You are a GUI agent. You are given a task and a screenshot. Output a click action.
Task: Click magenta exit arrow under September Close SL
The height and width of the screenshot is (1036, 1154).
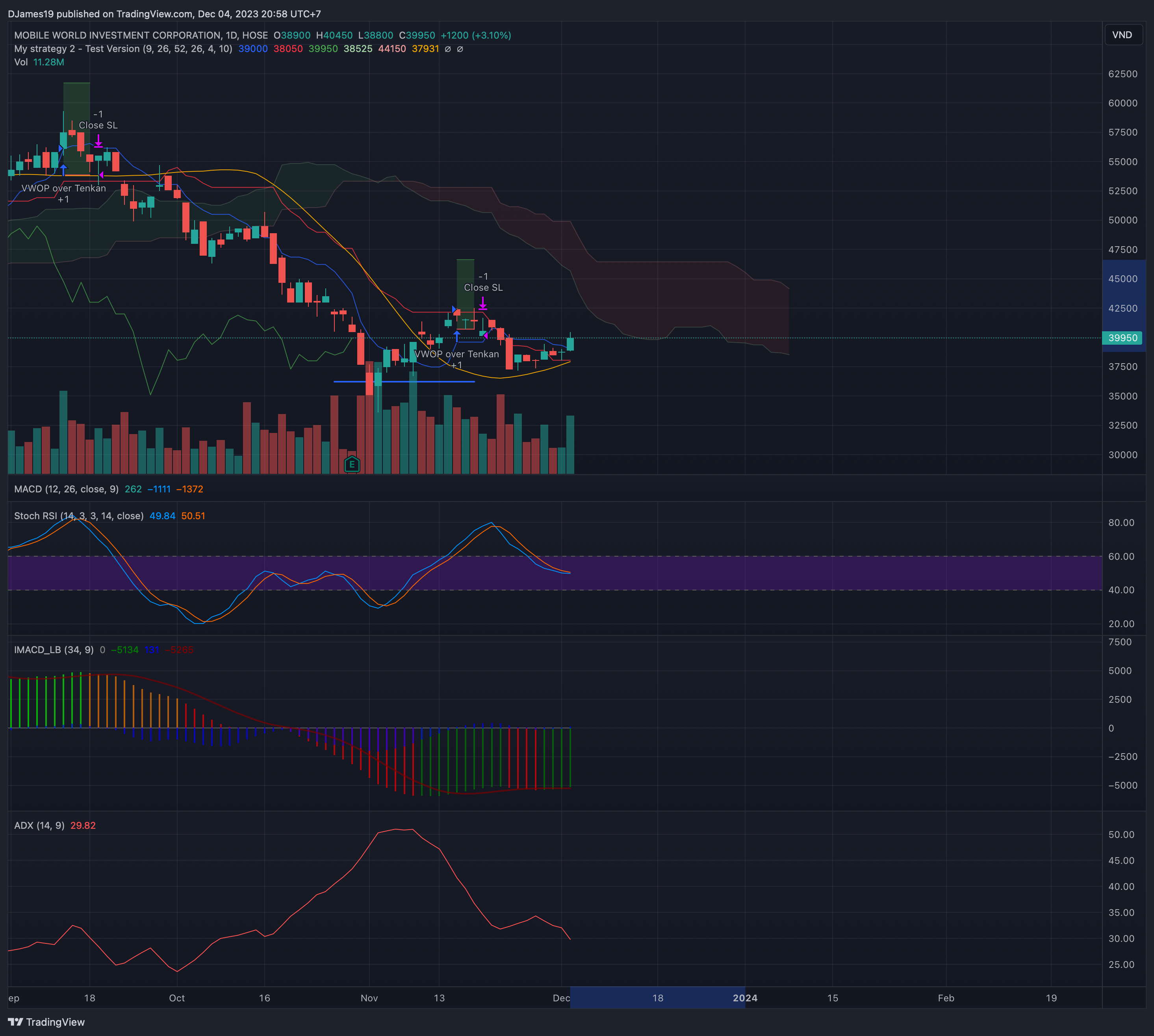coord(98,141)
